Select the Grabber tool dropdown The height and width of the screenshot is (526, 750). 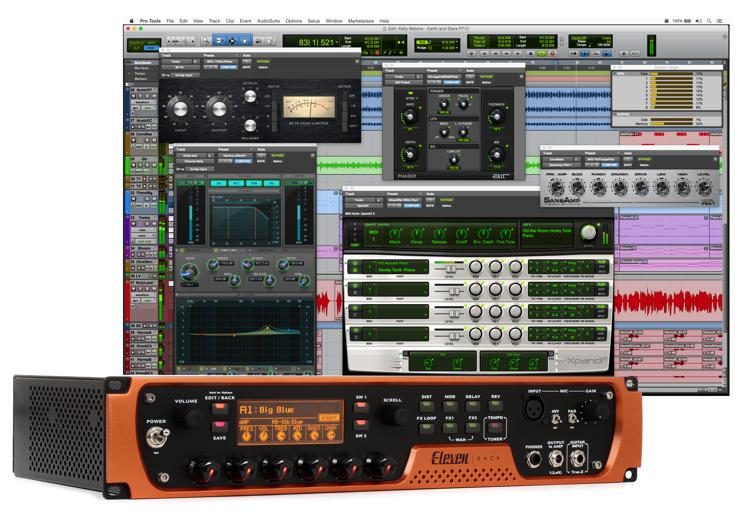tap(245, 41)
